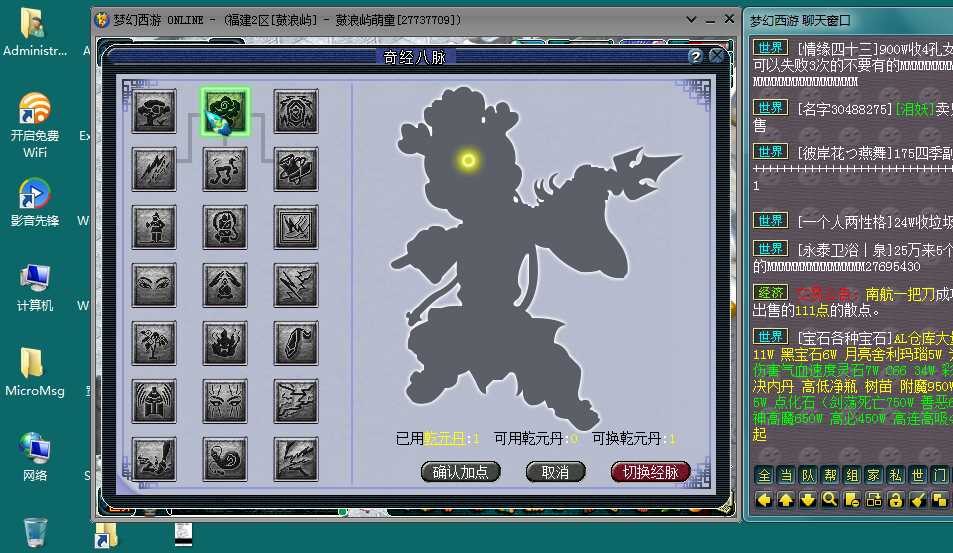Viewport: 953px width, 553px height.
Task: Click the yellow down arrow in chat window
Action: tap(808, 500)
